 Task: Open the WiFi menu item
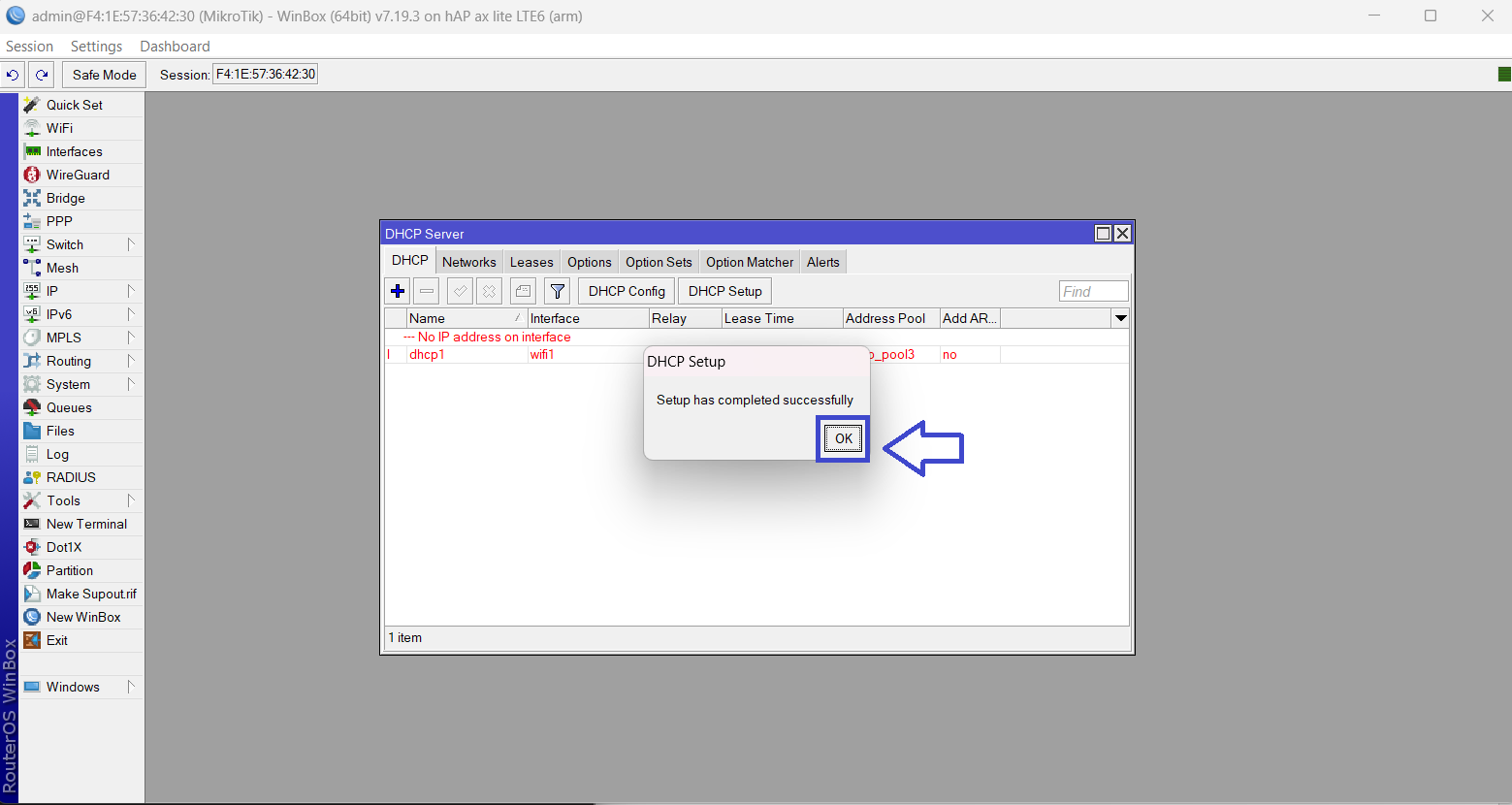81,128
